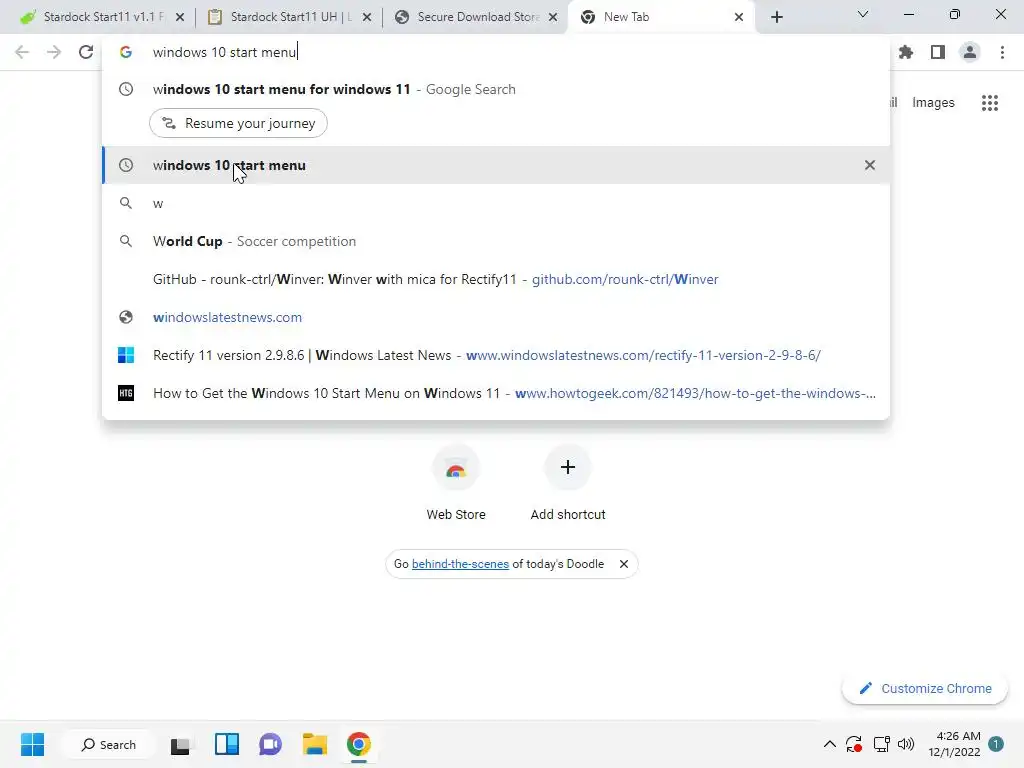Click the Google G icon in address bar
This screenshot has height=768, width=1024.
126,52
